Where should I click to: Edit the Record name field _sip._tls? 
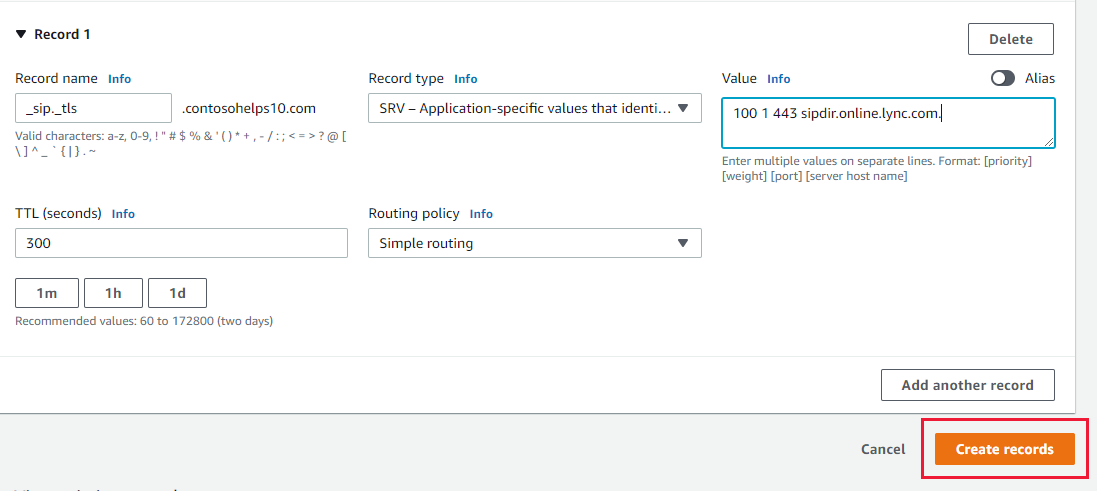tap(93, 108)
